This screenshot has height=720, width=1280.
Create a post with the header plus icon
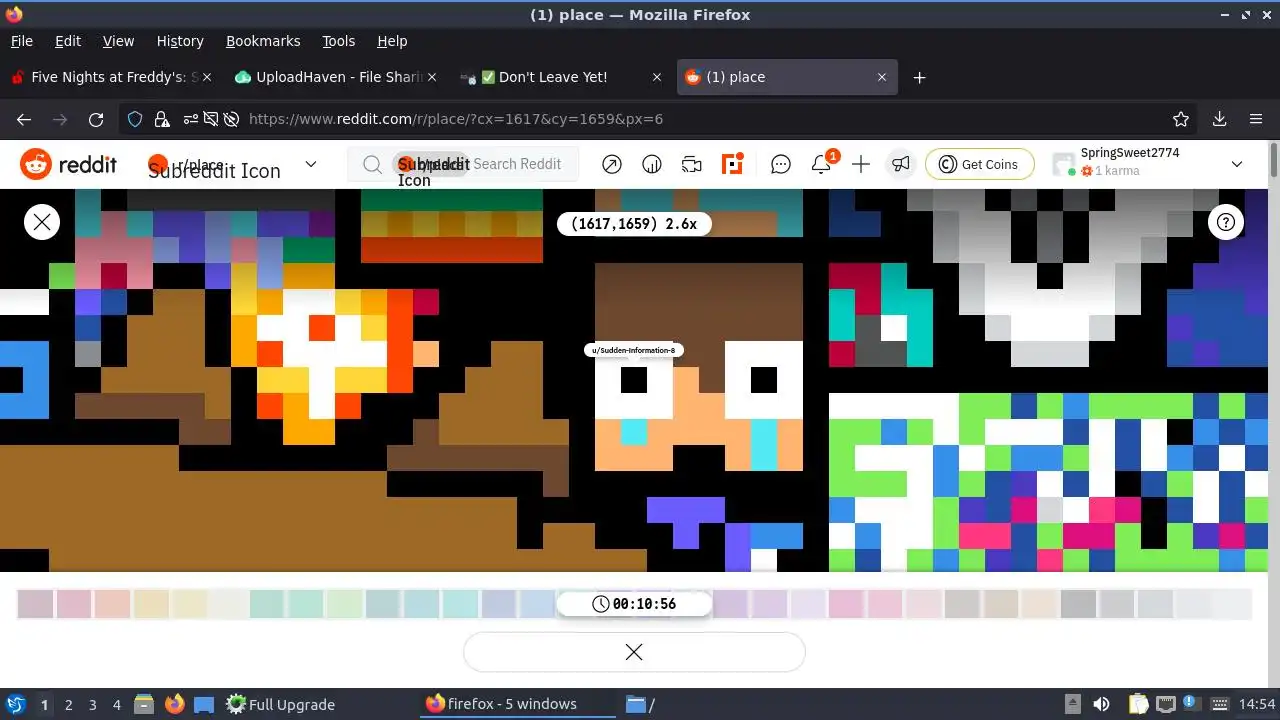coord(861,164)
